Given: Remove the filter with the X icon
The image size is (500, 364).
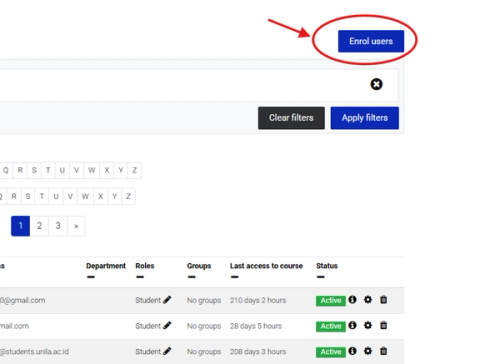Looking at the screenshot, I should pos(376,84).
